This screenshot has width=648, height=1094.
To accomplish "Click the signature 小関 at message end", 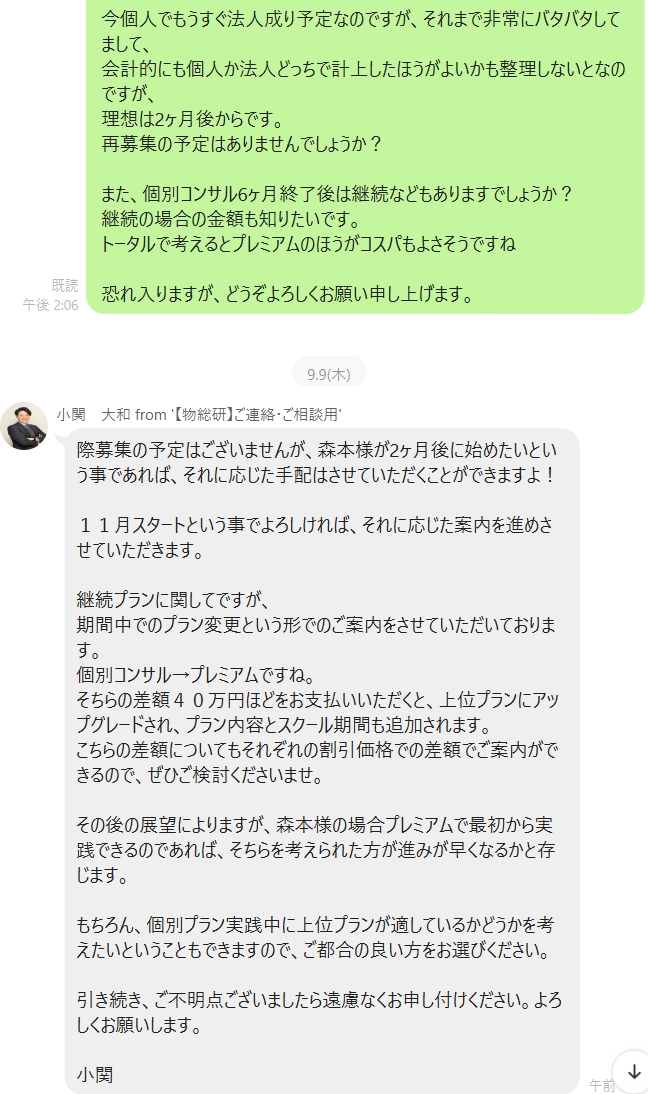I will (x=94, y=1074).
